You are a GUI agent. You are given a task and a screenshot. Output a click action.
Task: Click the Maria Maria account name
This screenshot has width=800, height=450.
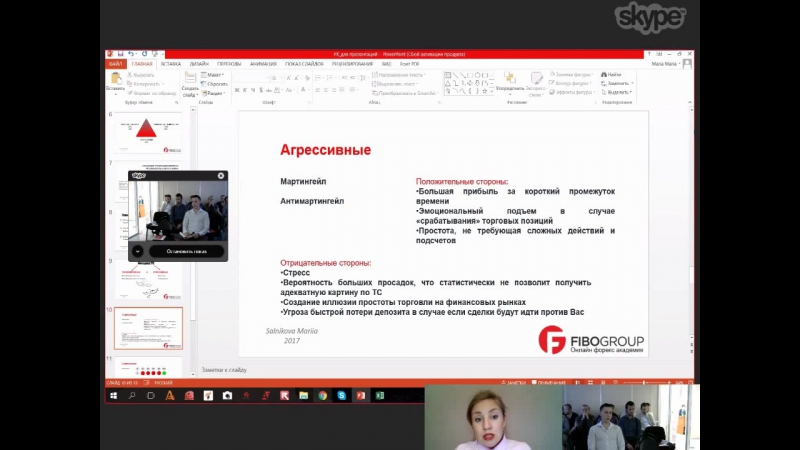coord(665,64)
